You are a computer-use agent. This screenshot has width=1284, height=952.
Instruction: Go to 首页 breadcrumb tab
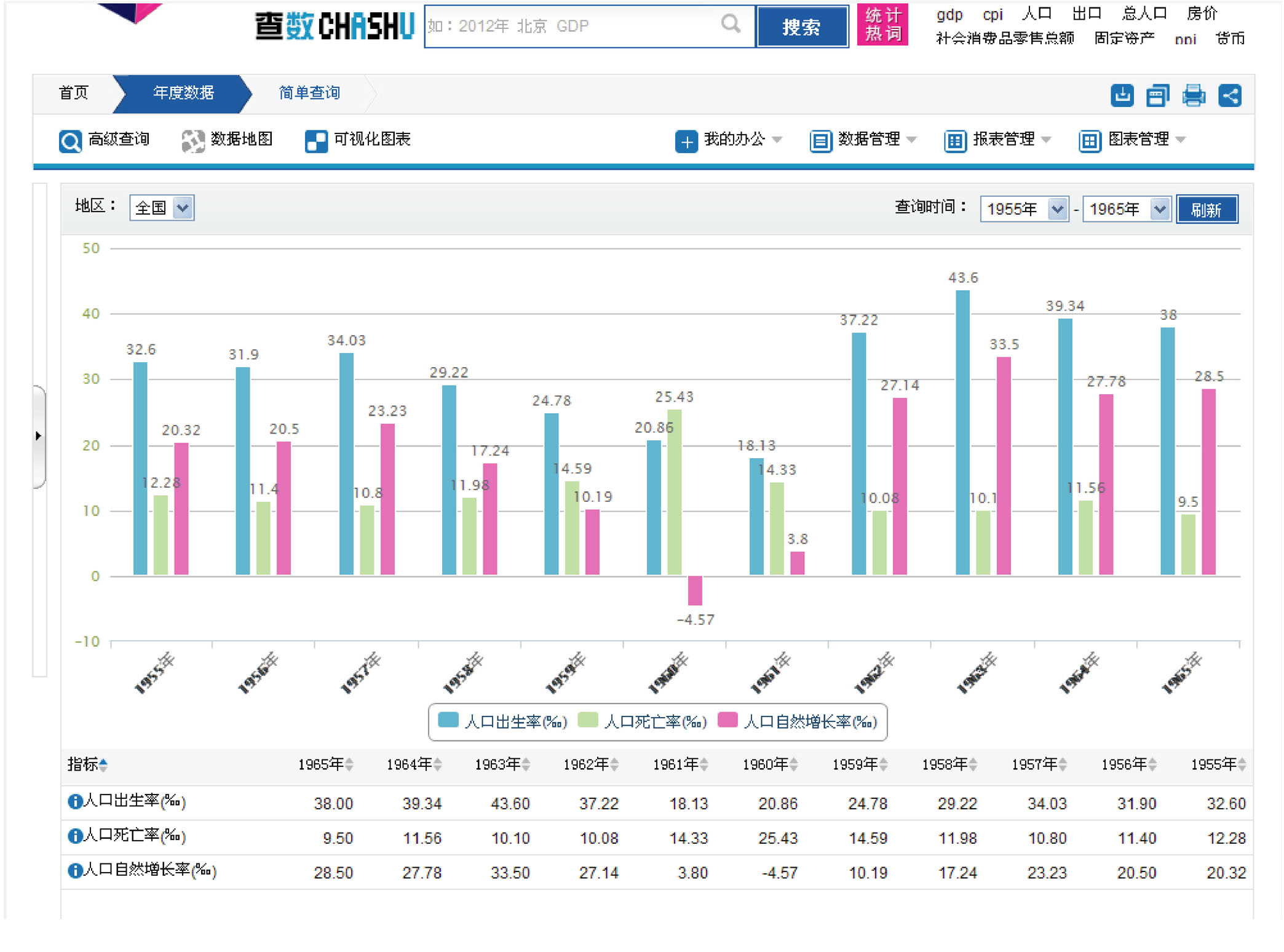pos(73,93)
